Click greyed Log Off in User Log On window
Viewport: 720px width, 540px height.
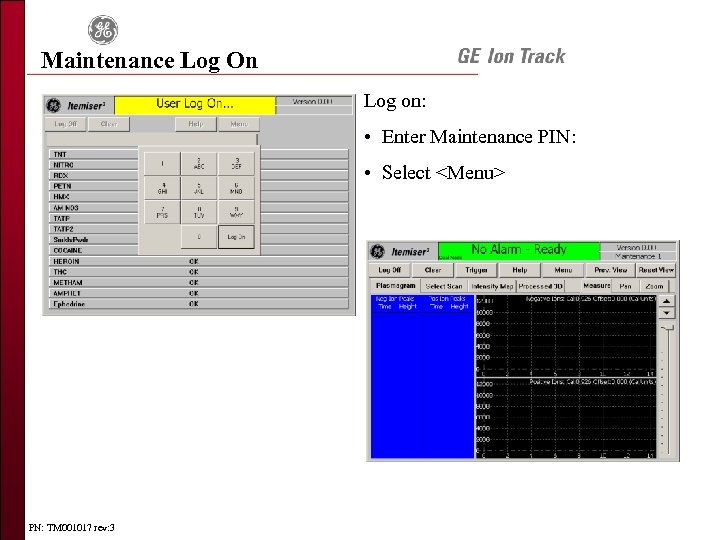coord(65,124)
